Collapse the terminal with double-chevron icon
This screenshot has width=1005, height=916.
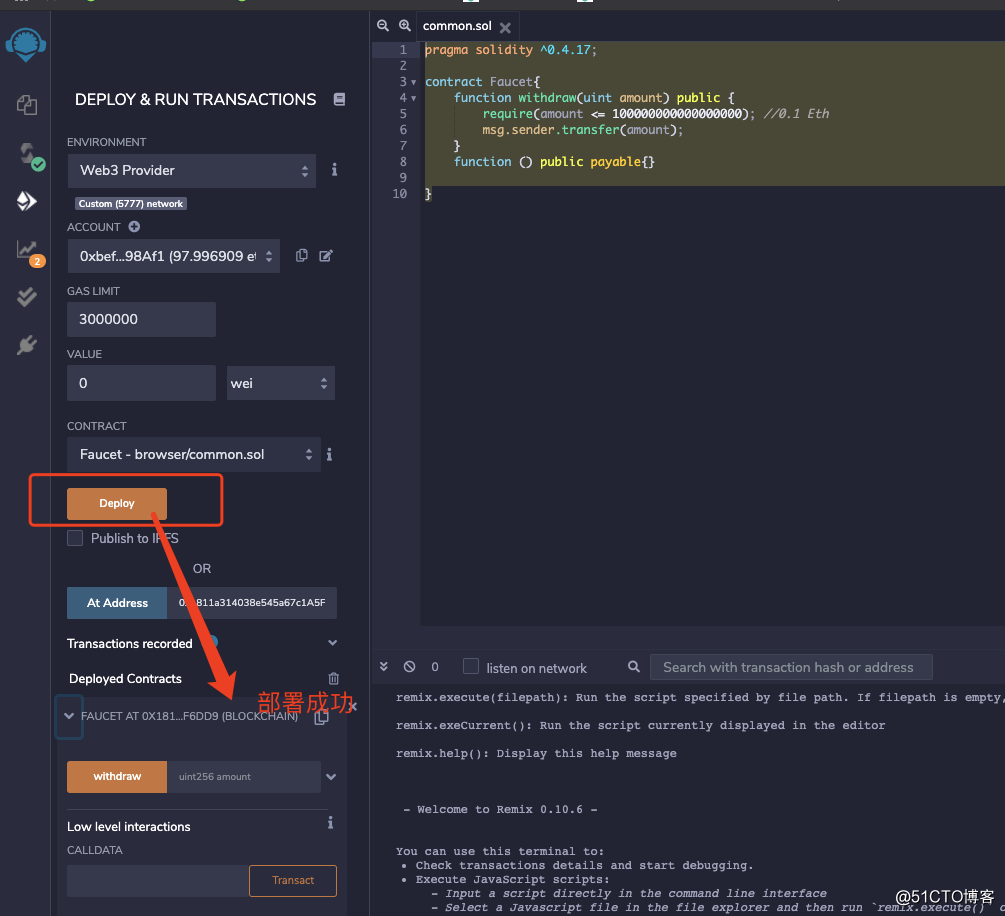pyautogui.click(x=383, y=667)
